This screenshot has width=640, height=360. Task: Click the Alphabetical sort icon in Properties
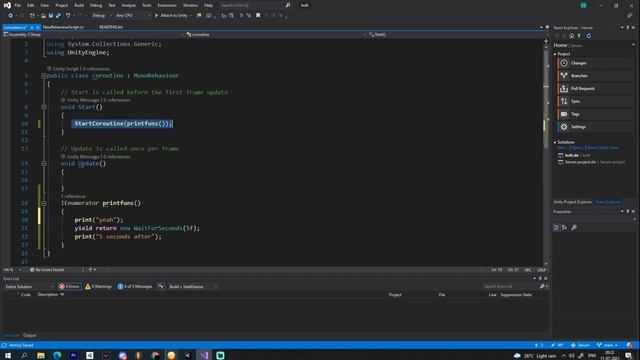pyautogui.click(x=564, y=228)
